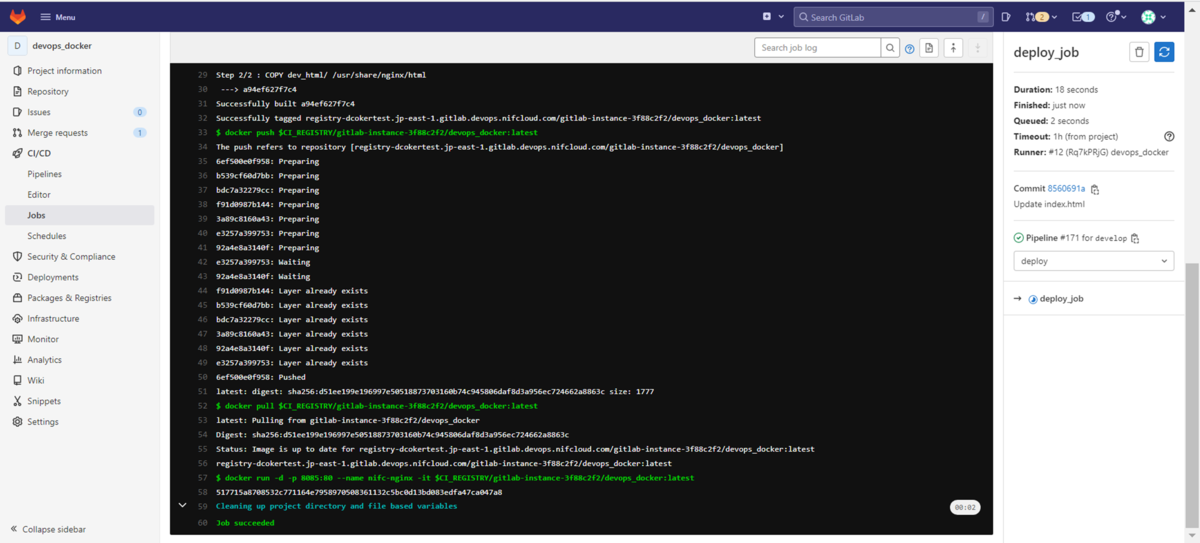Image resolution: width=1200 pixels, height=543 pixels.
Task: Open the deploy stage dropdown
Action: [1093, 261]
